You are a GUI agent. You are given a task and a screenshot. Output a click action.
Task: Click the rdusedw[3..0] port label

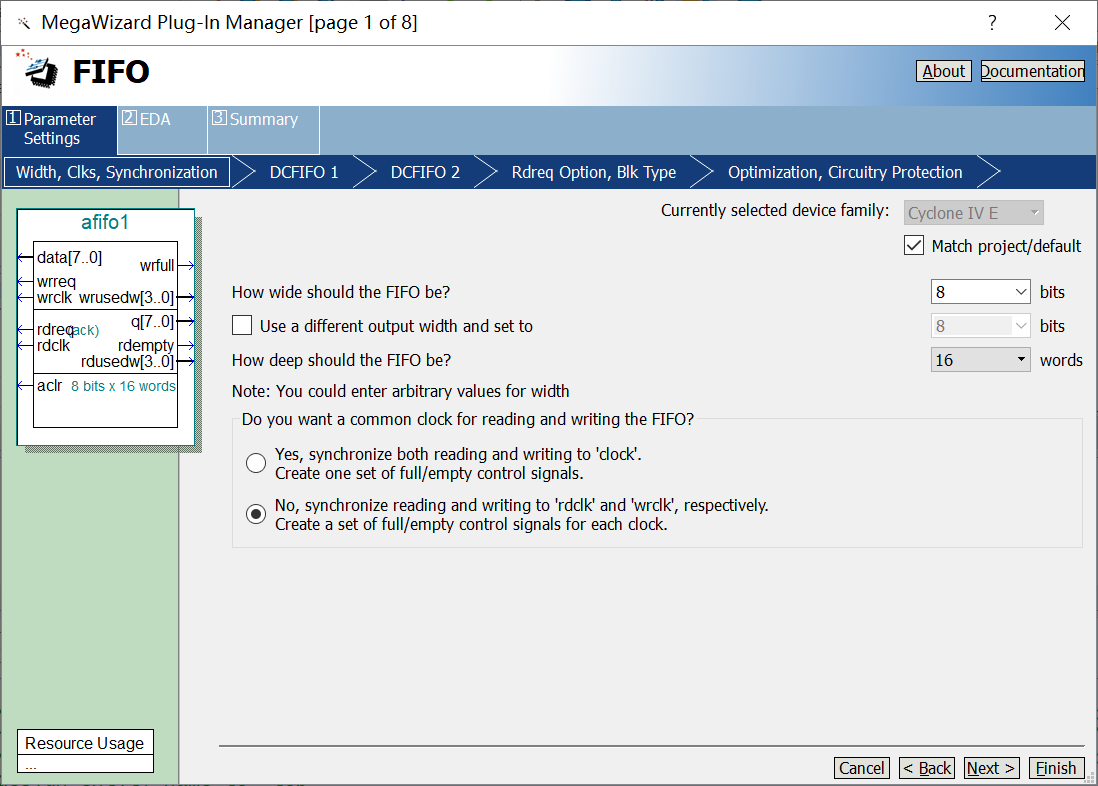(x=127, y=361)
